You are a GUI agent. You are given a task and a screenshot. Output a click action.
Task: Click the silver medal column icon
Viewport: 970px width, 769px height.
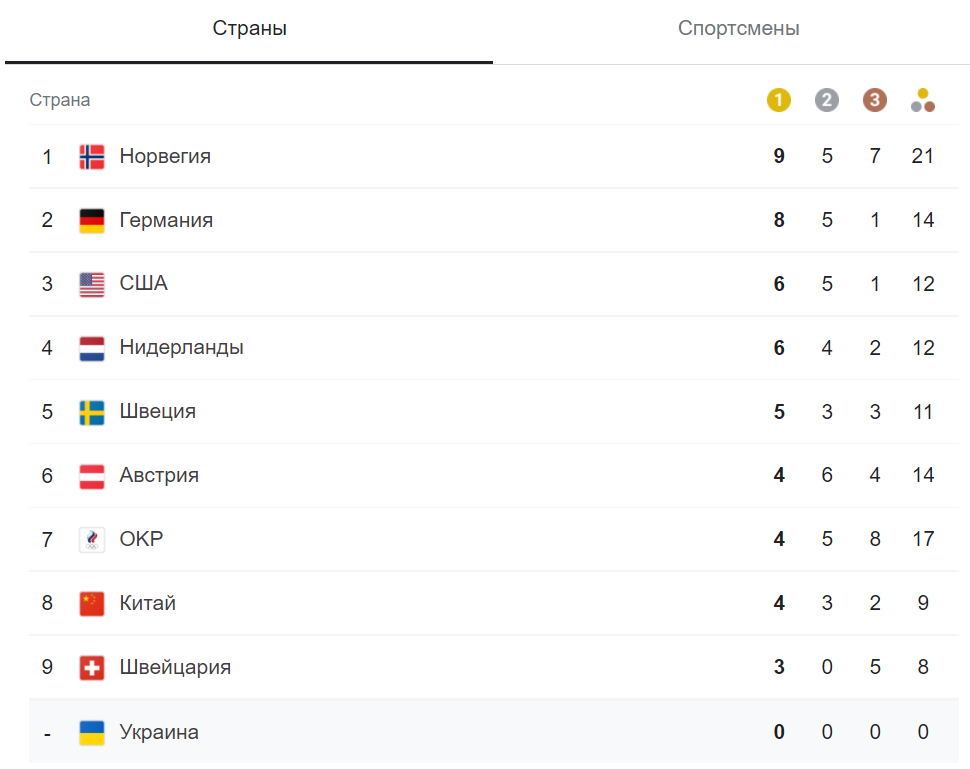tap(827, 100)
